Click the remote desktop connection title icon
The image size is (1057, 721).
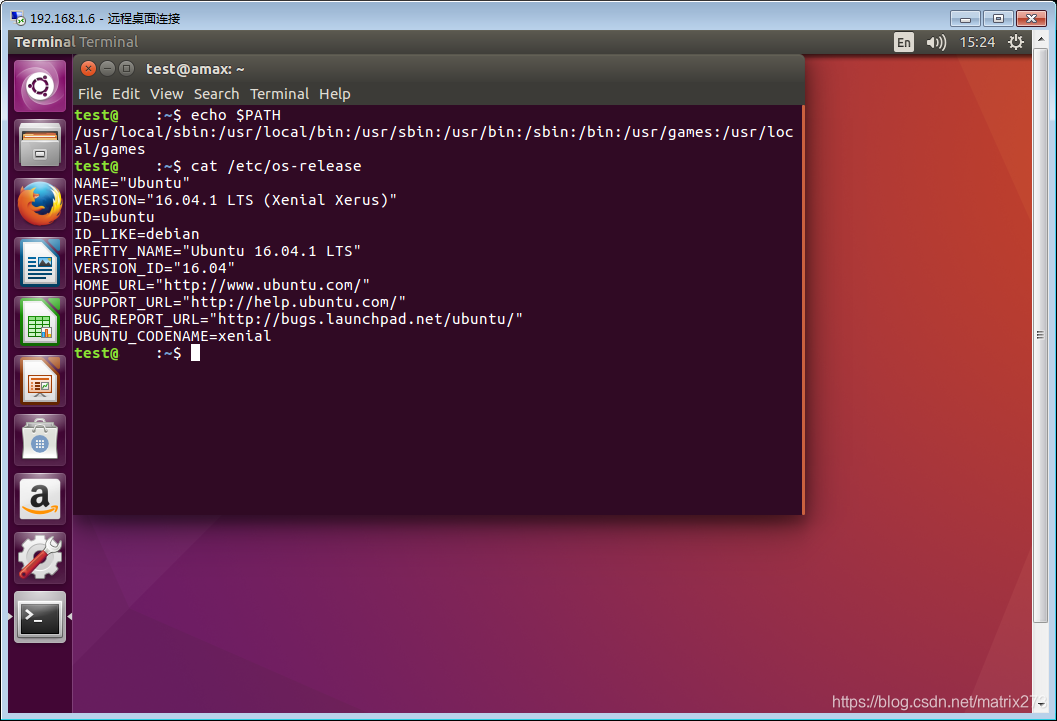(18, 18)
